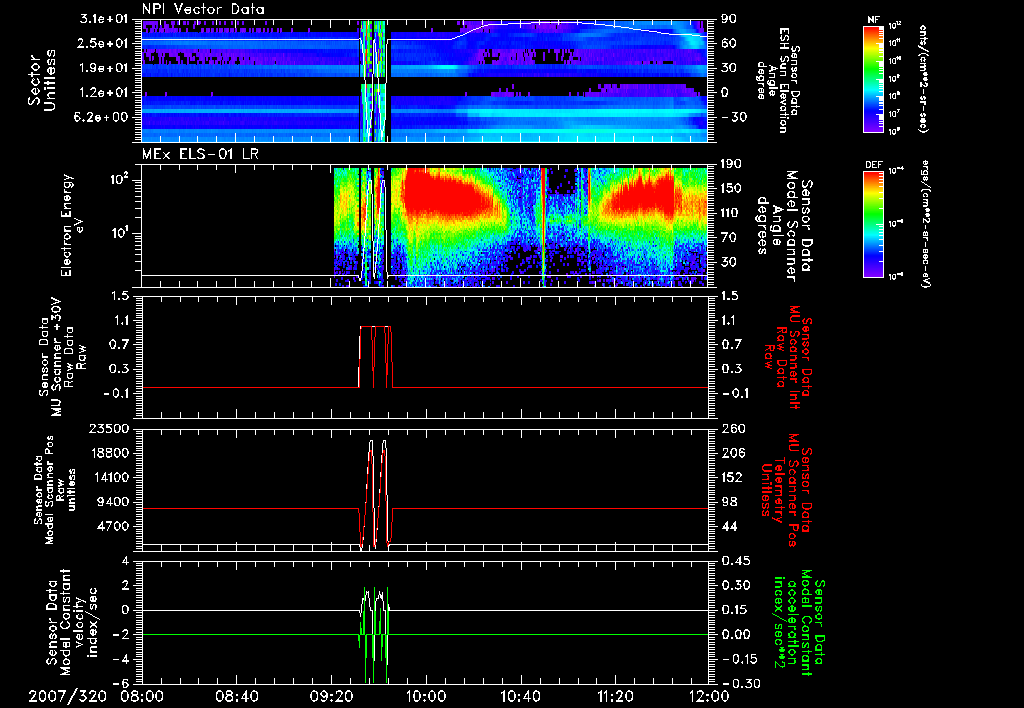Click the NF count-rate color bar
This screenshot has width=1024, height=708.
point(874,78)
